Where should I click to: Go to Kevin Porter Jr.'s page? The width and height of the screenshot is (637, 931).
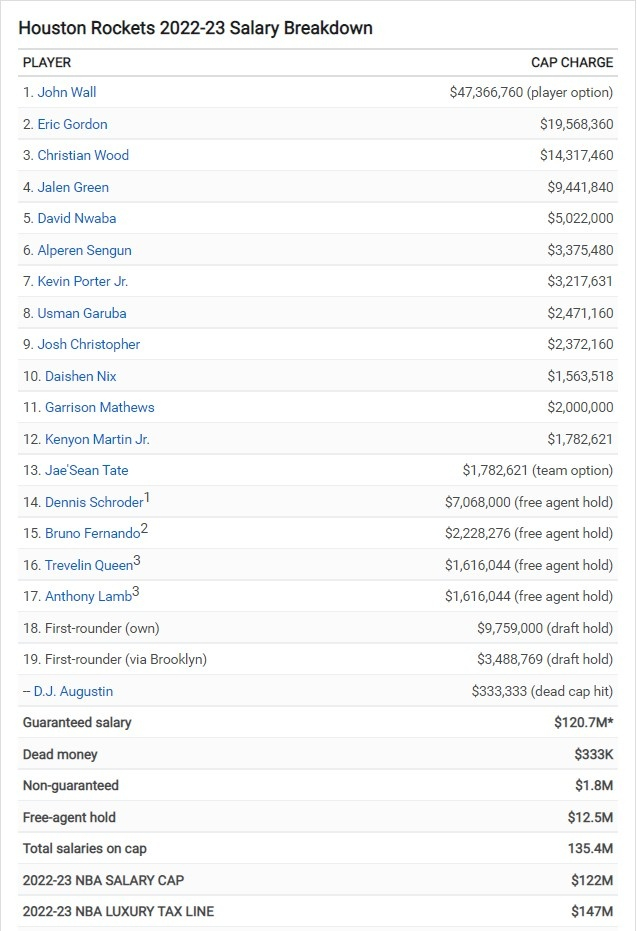83,281
